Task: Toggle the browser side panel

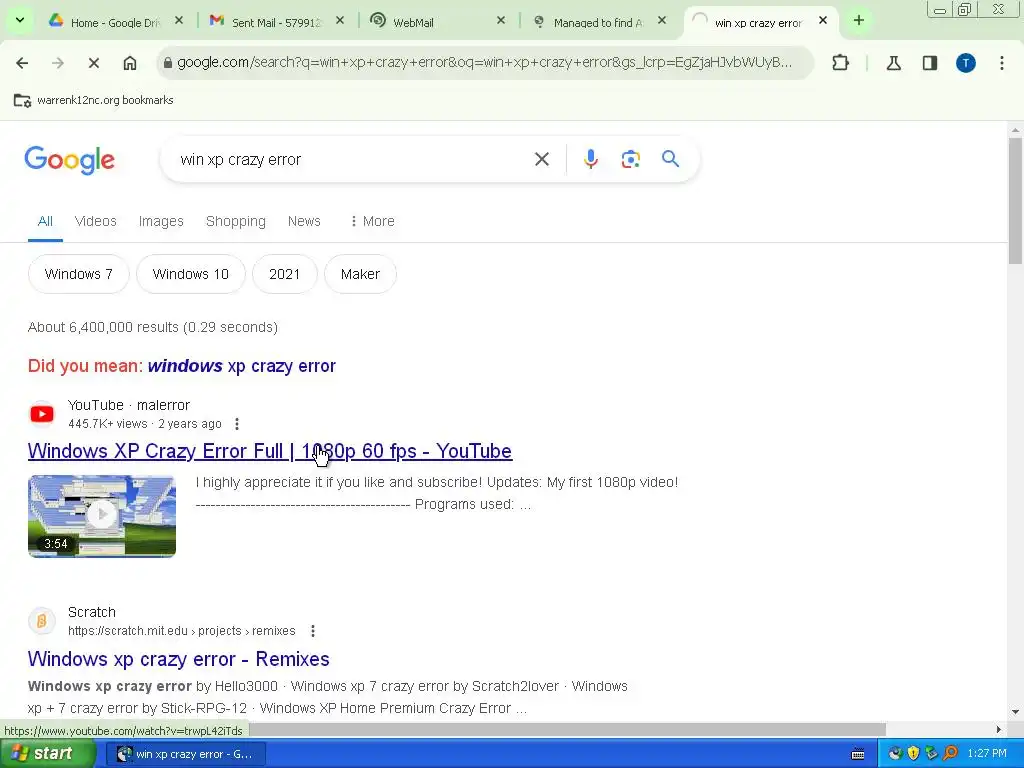Action: pyautogui.click(x=930, y=63)
